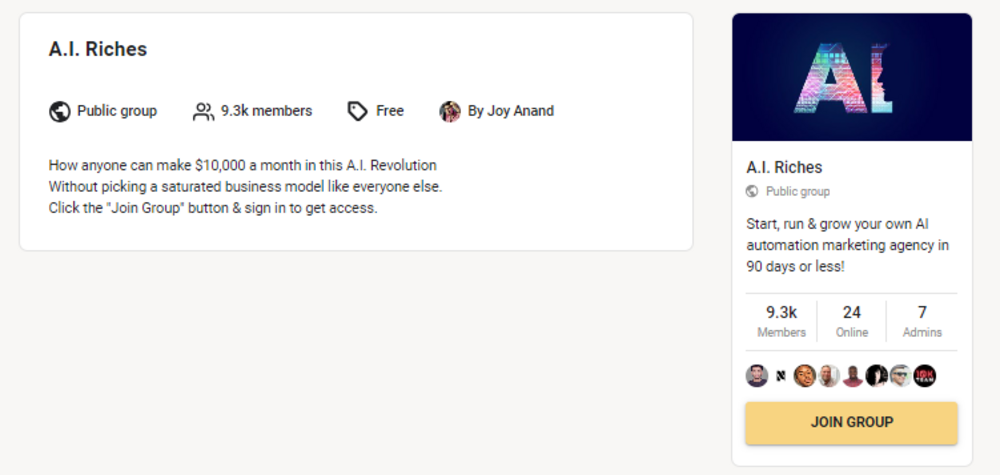View the 24 Online members stat
Screen dimensions: 1000x475
[x=851, y=321]
